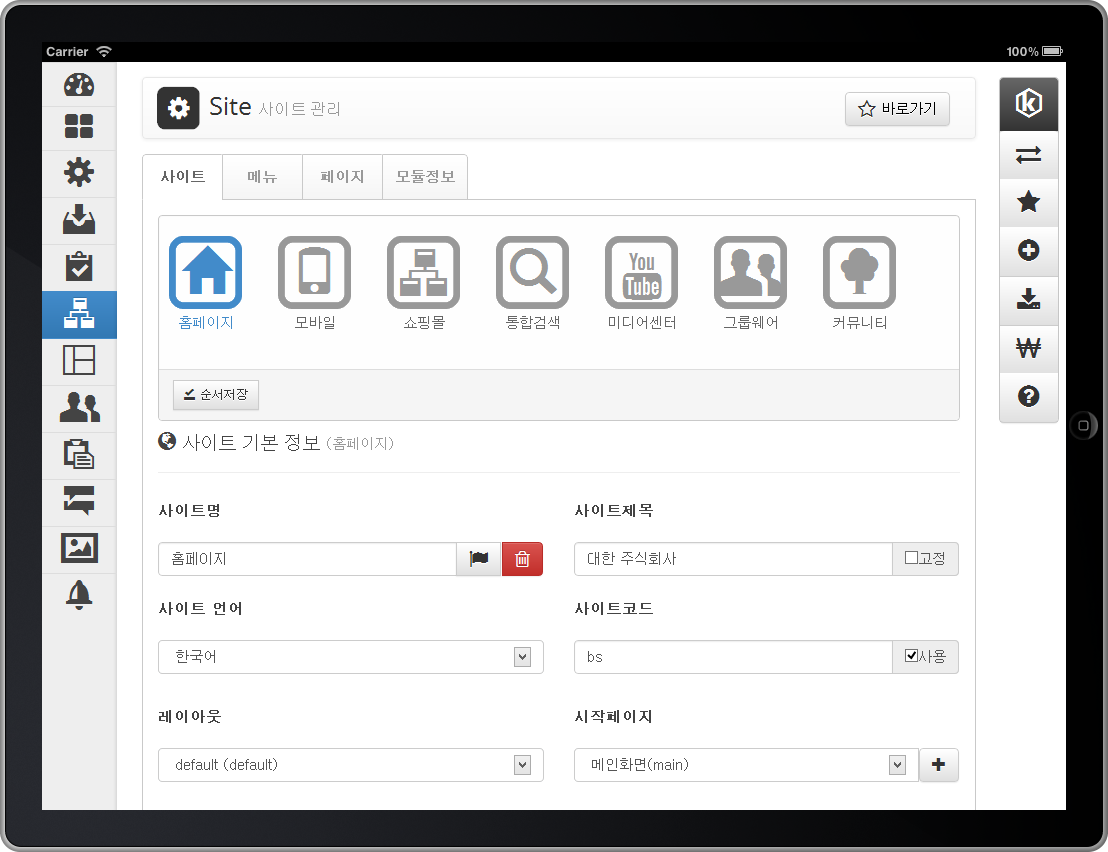Select the 모바일 site icon
Viewport: 1108px width, 852px height.
click(x=314, y=272)
